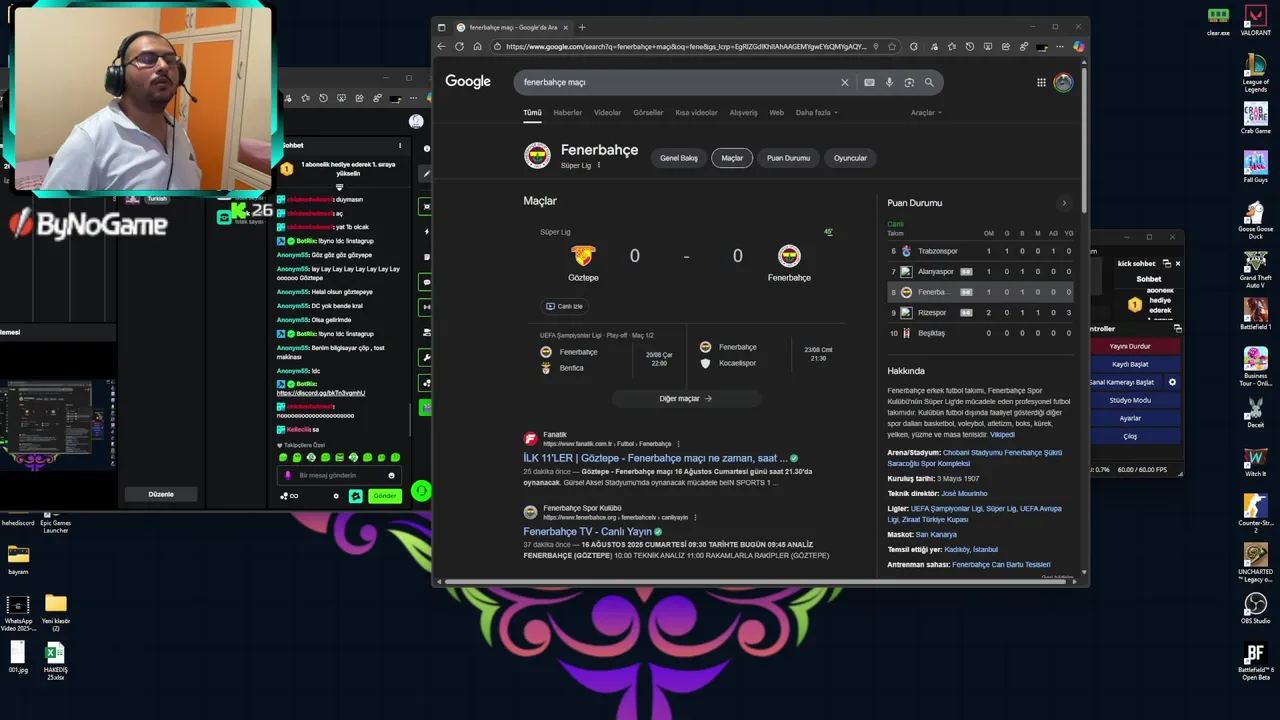Click the Gönder chat send button
This screenshot has width=1280, height=720.
[x=384, y=496]
